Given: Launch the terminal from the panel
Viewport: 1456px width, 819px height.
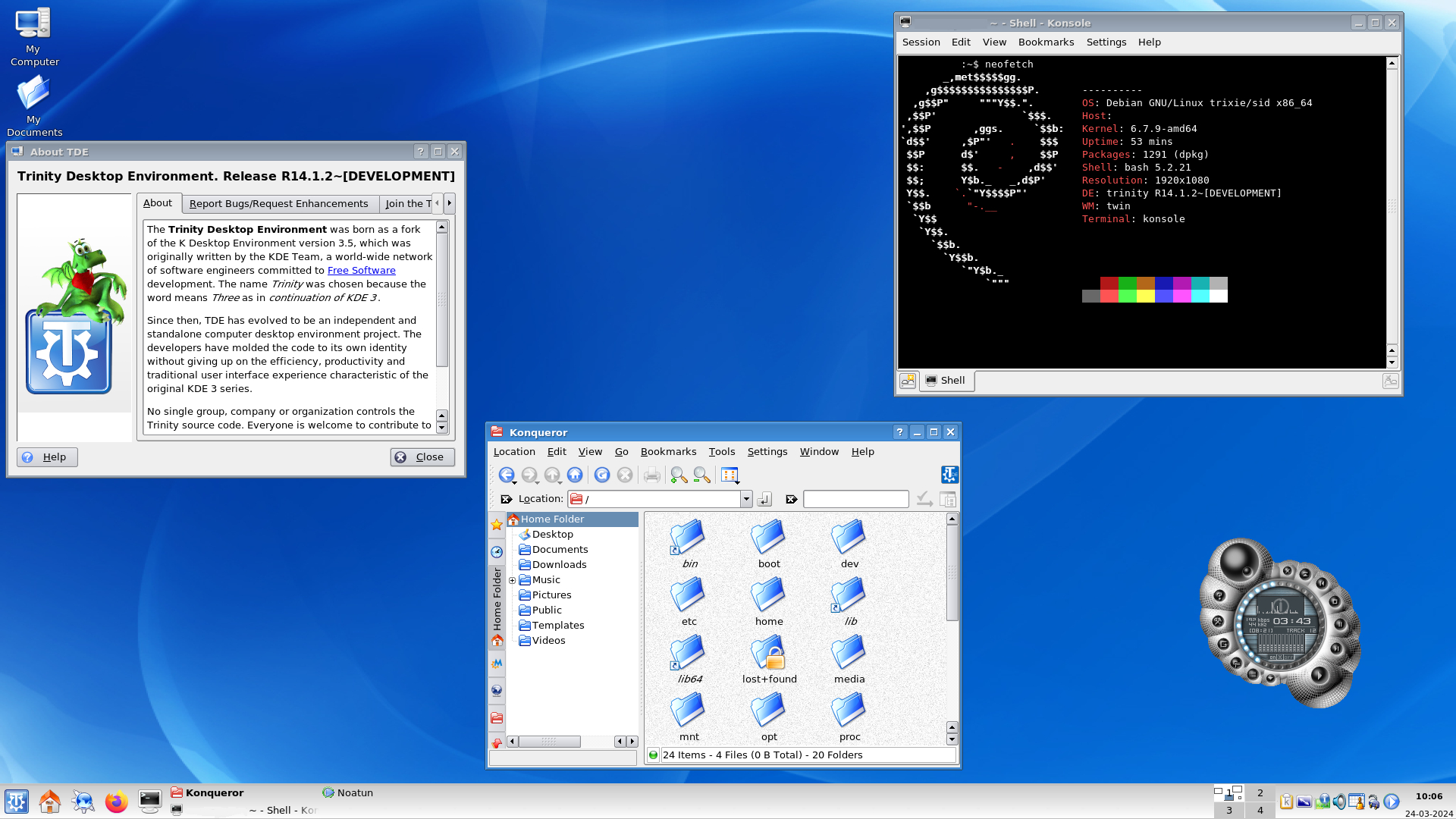Looking at the screenshot, I should 149,802.
